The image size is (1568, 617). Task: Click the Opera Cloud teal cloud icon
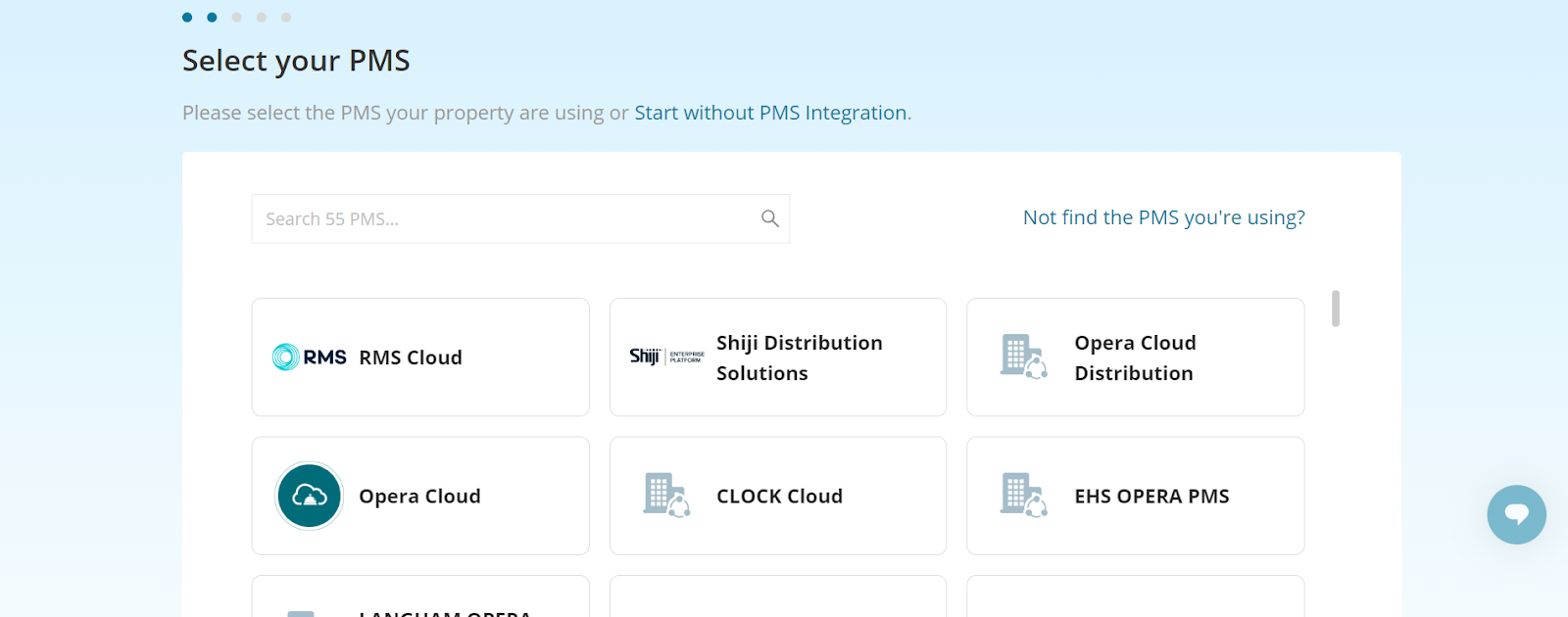pyautogui.click(x=309, y=496)
